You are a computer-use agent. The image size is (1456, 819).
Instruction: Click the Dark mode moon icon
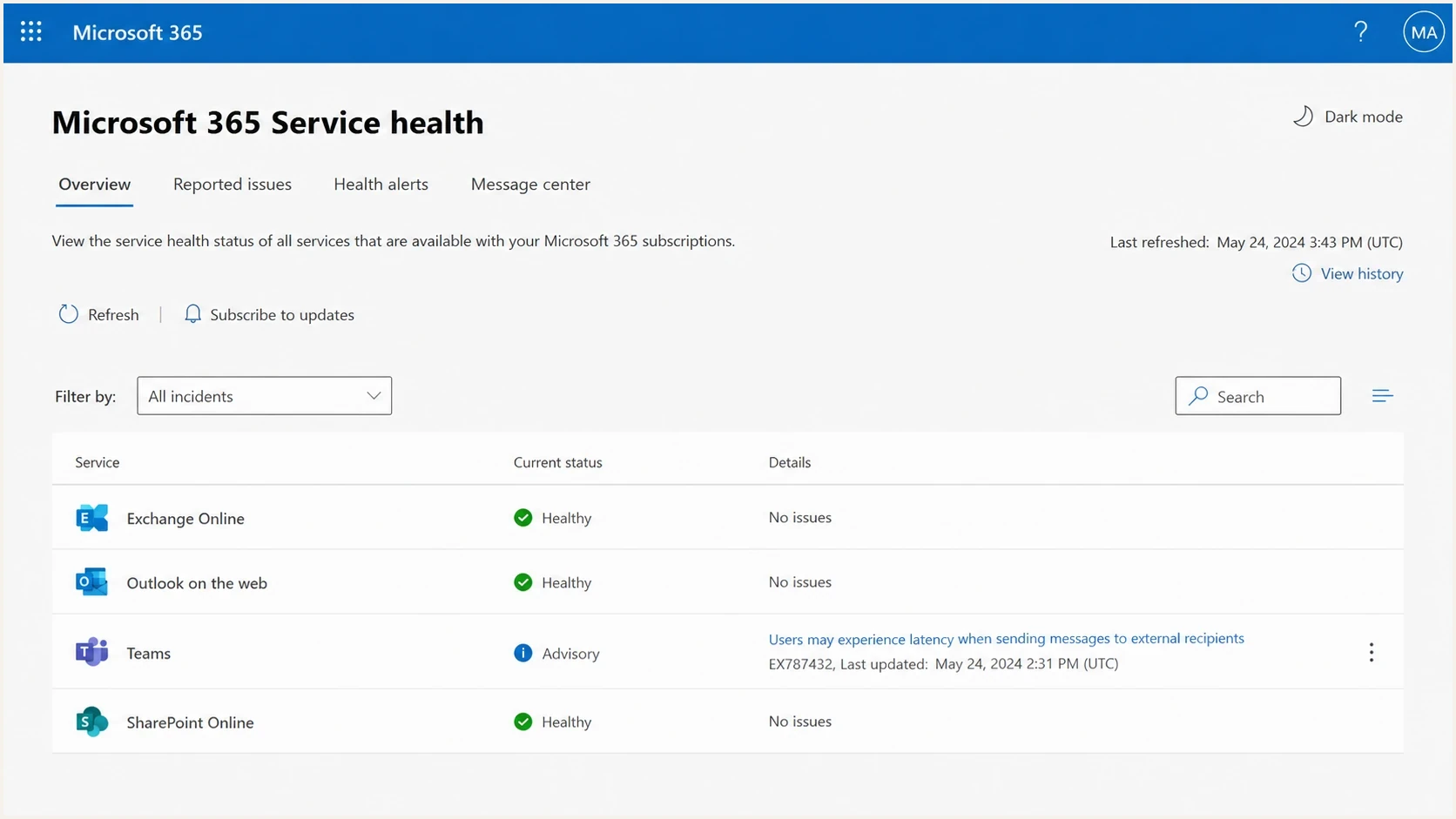[x=1303, y=117]
